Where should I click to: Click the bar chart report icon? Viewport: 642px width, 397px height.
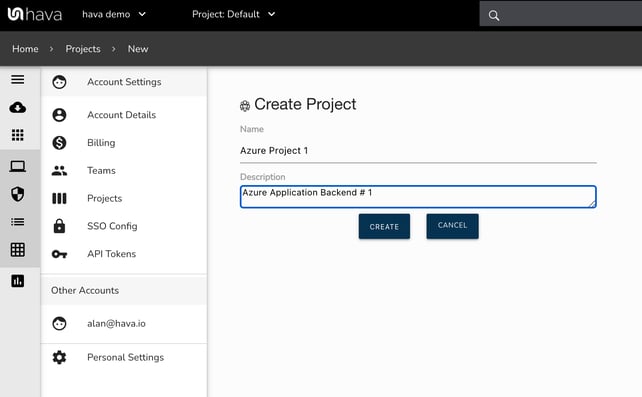(18, 281)
